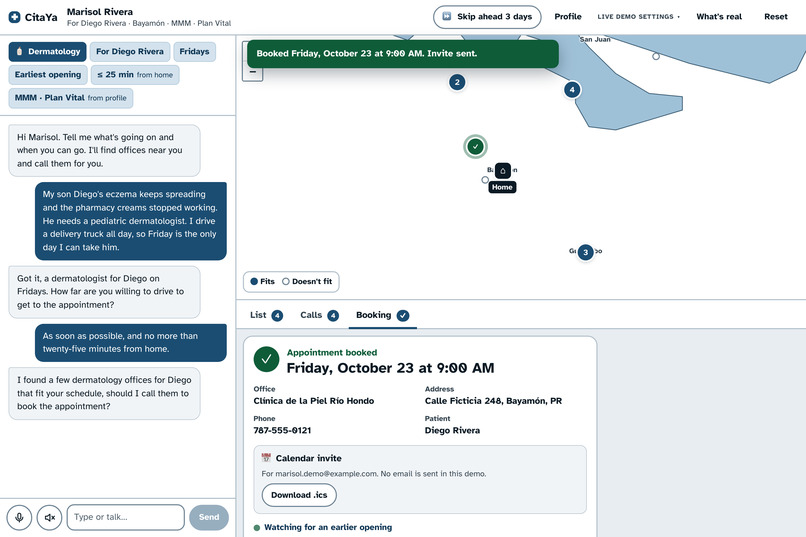Toggle the muted speaker icon

[x=49, y=517]
